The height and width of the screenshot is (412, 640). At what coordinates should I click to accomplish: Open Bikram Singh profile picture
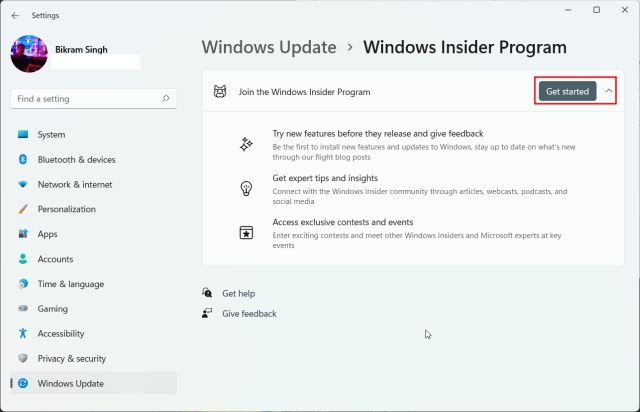(29, 54)
